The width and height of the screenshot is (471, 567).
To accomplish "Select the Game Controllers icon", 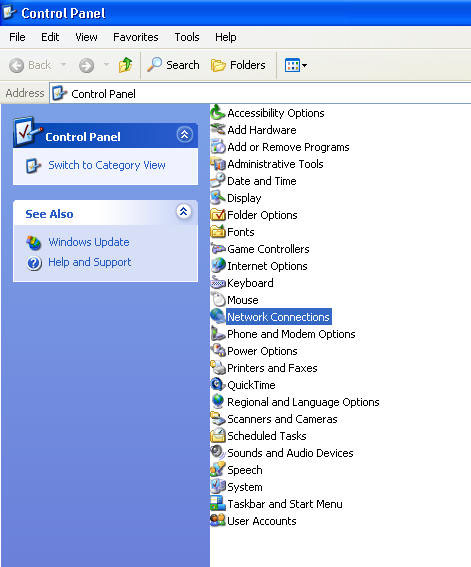I will (218, 249).
